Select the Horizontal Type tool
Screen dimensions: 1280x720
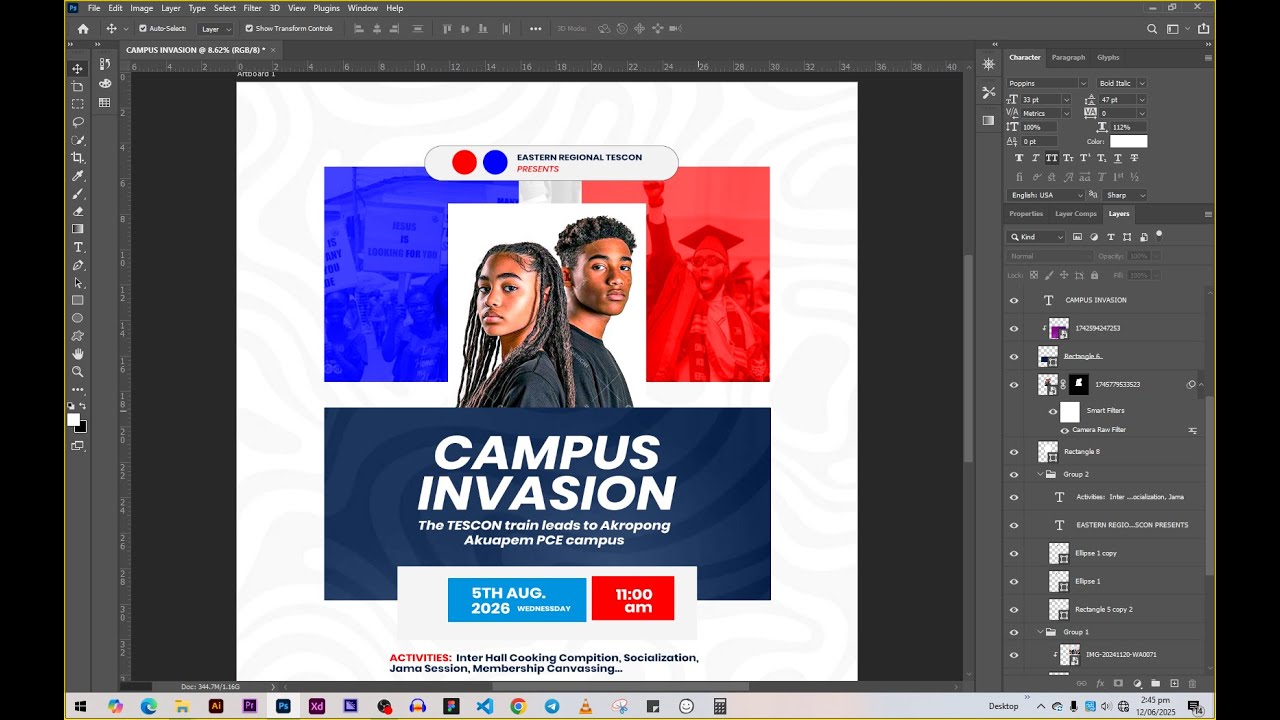click(77, 247)
